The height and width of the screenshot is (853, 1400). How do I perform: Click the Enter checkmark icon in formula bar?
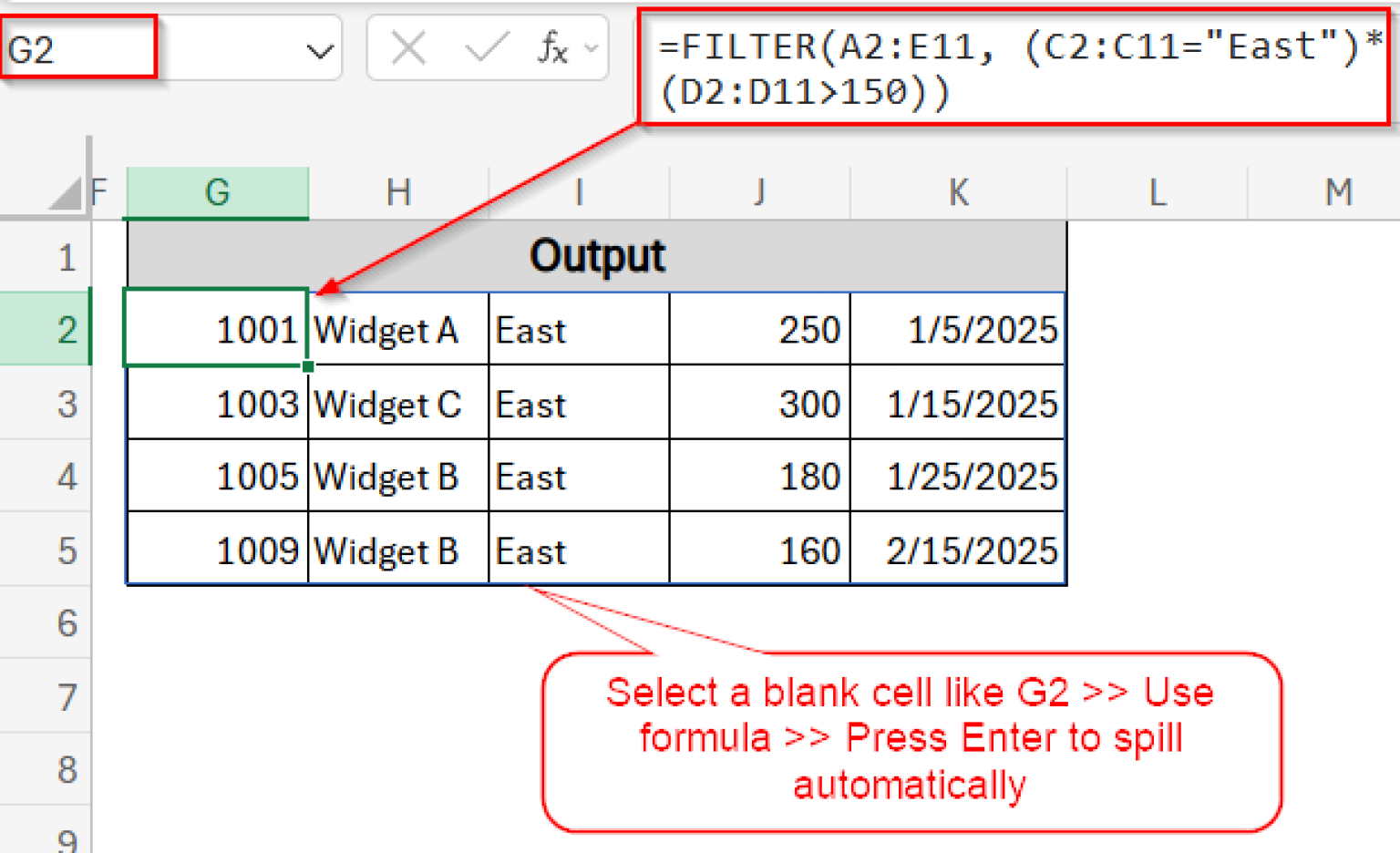[488, 47]
